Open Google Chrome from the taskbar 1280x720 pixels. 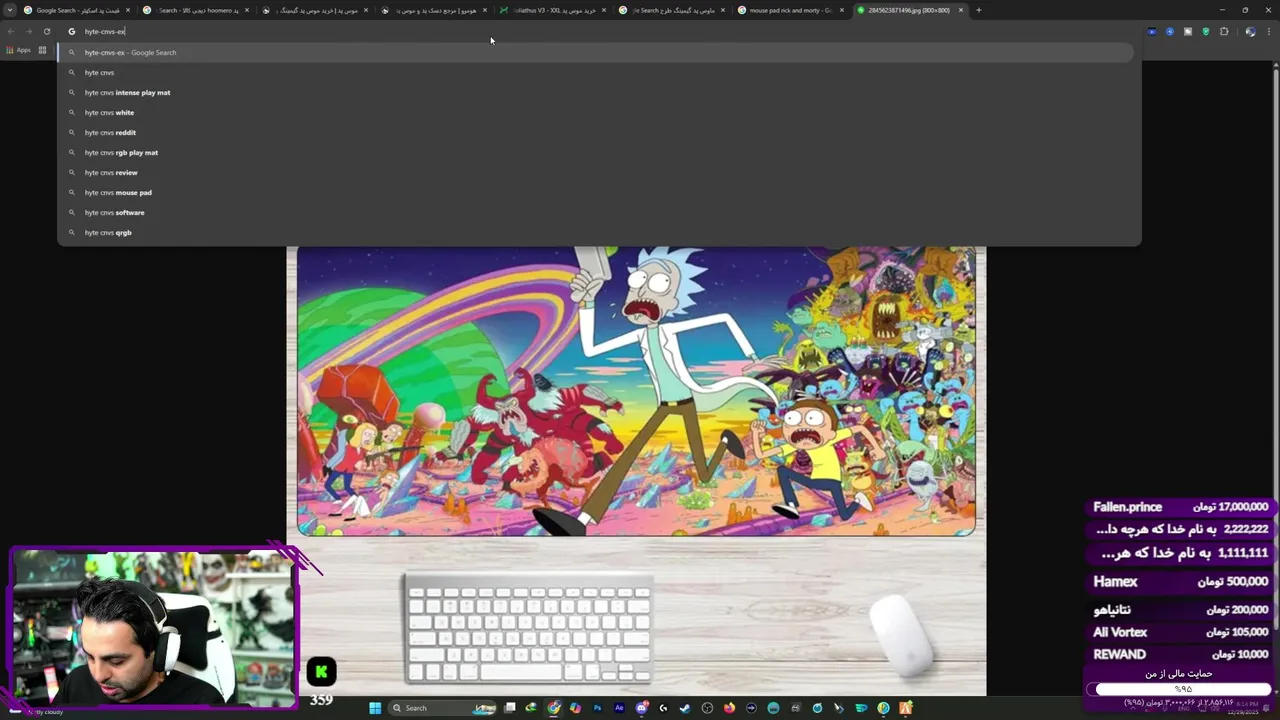[554, 708]
